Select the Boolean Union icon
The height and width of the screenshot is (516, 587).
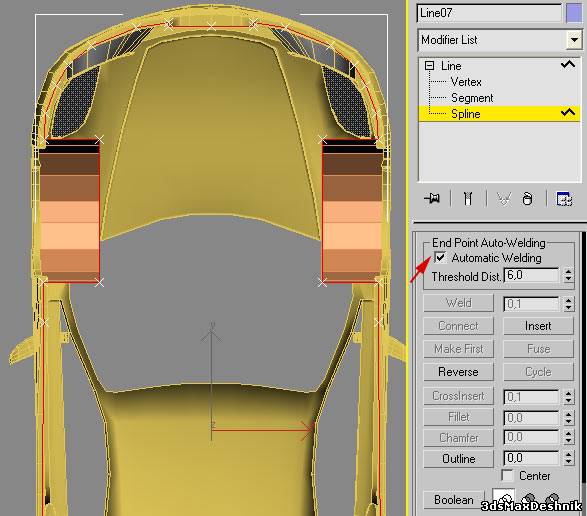pyautogui.click(x=504, y=498)
